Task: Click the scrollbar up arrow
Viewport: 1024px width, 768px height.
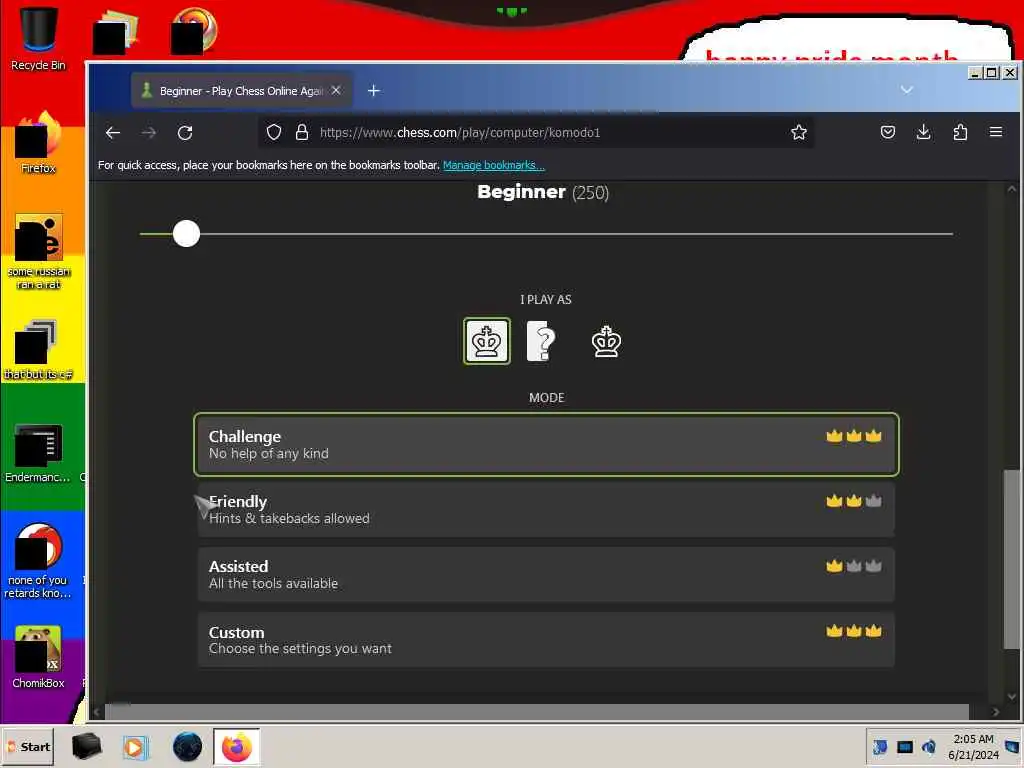Action: [1011, 189]
